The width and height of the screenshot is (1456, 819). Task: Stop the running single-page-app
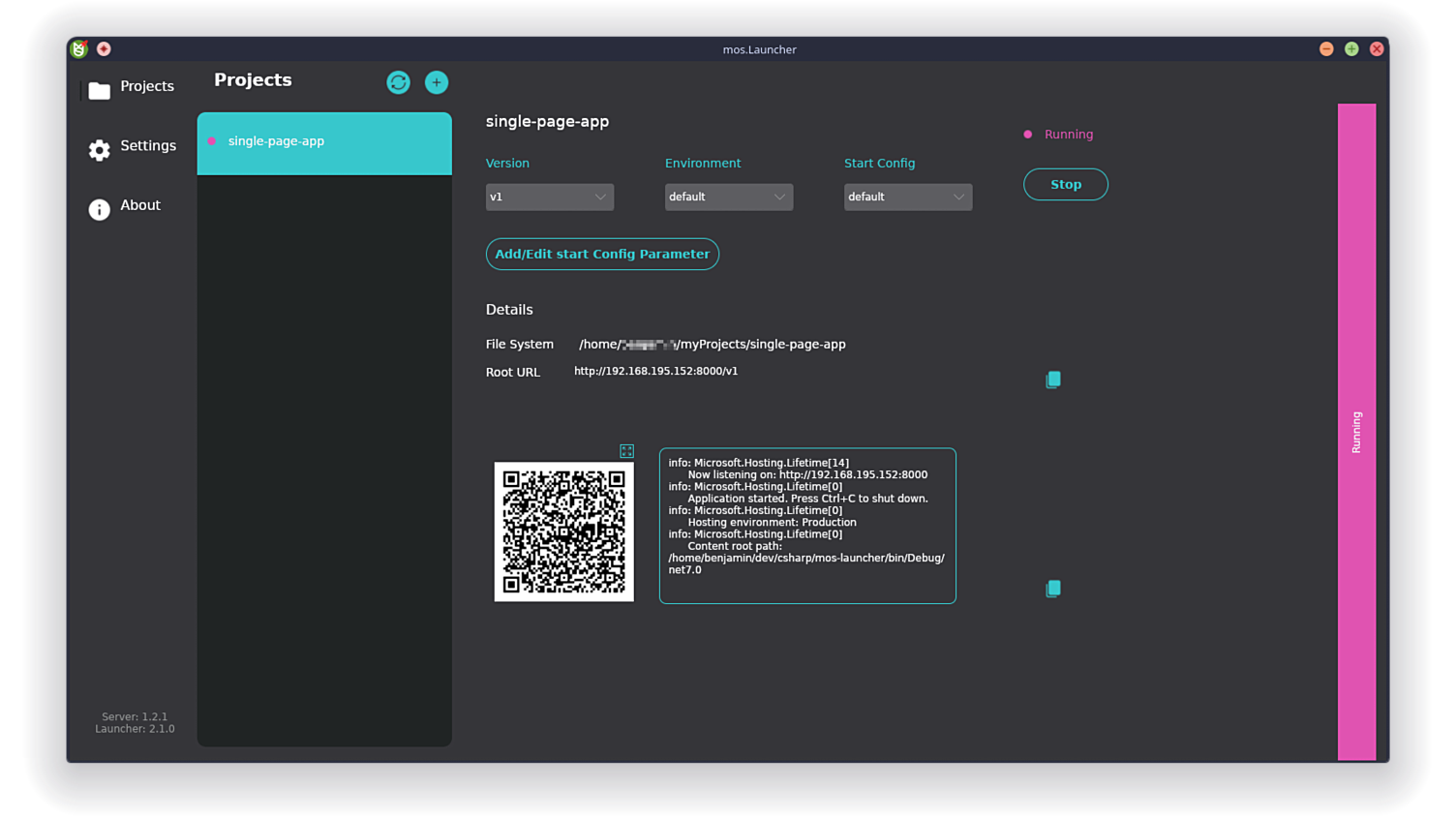click(x=1065, y=184)
